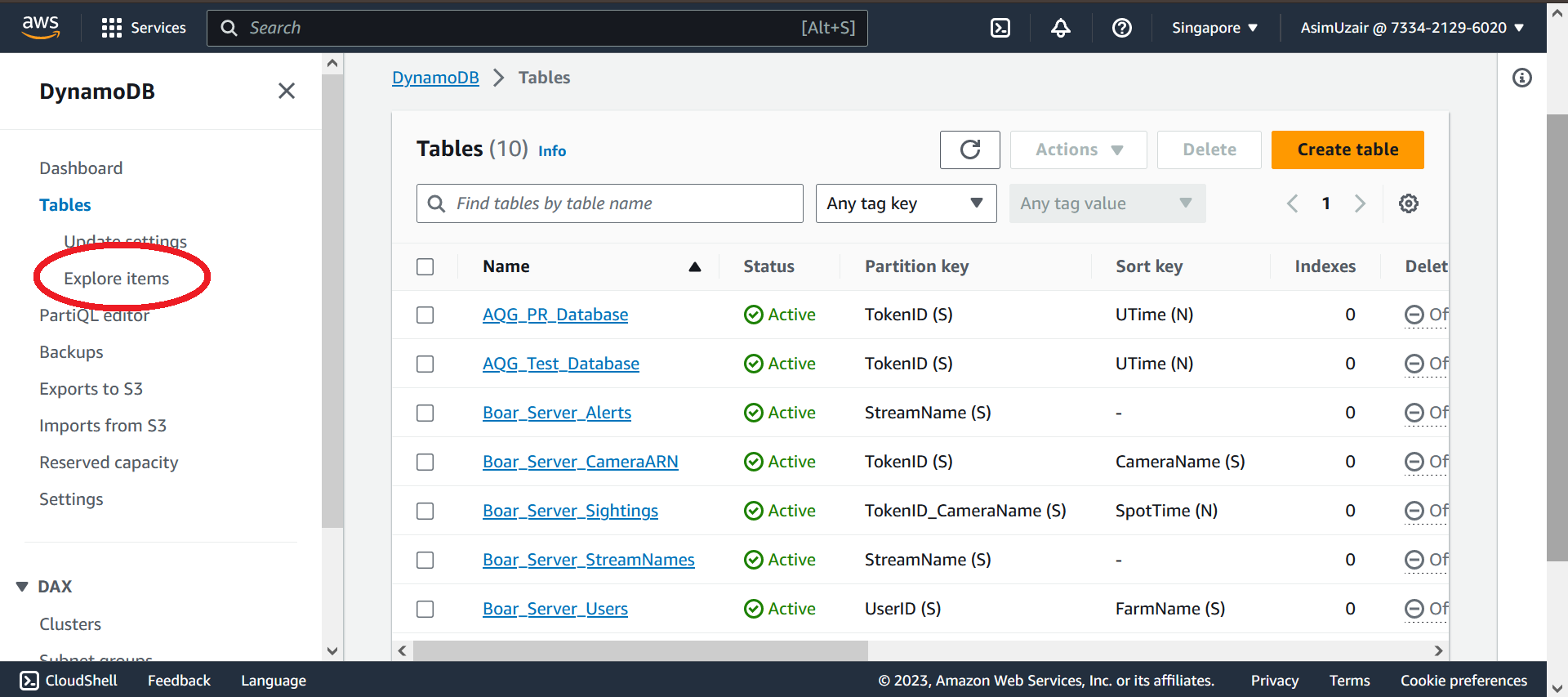Click the Feedback link in footer
The width and height of the screenshot is (1568, 697).
[x=179, y=681]
